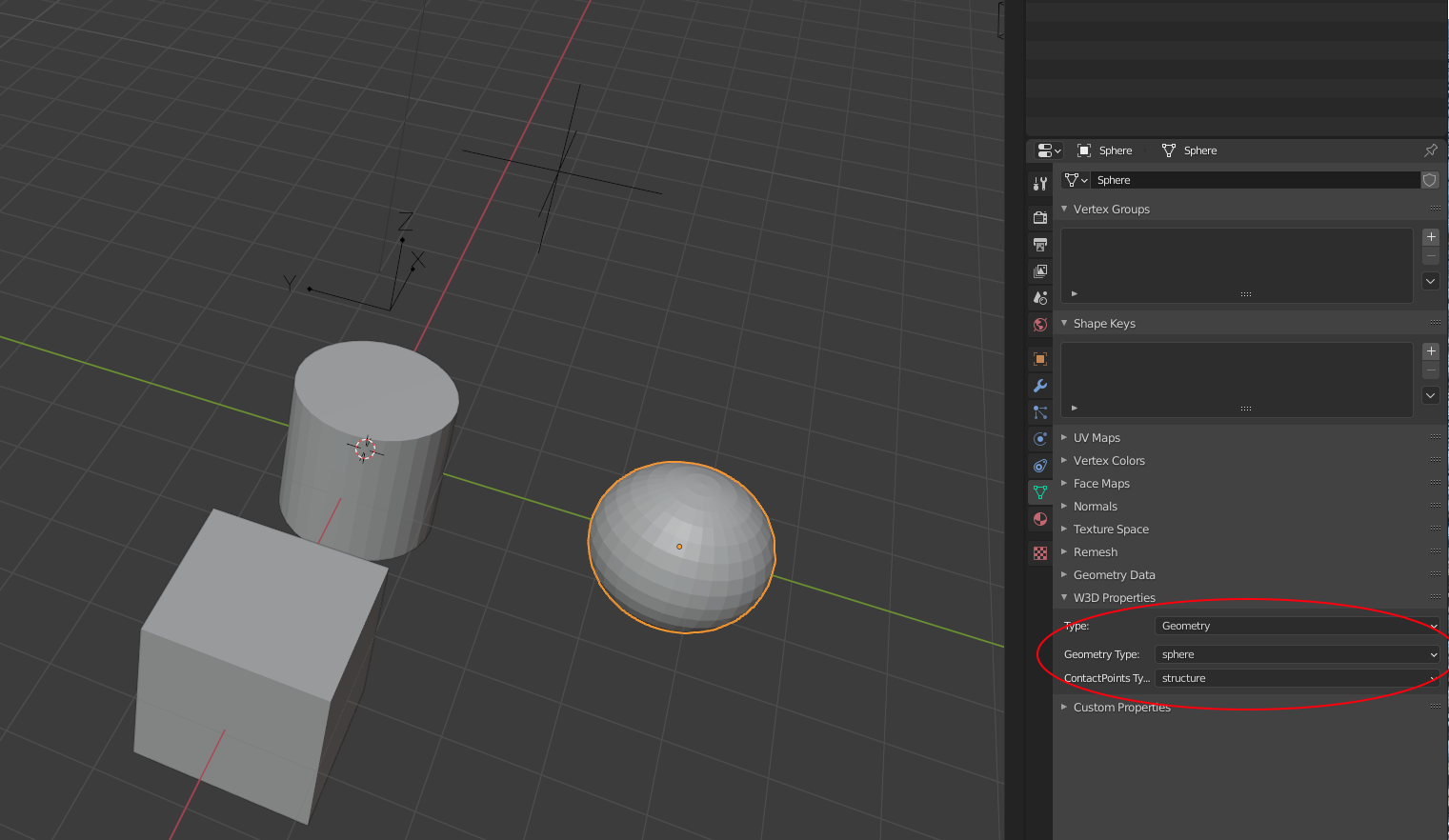The image size is (1449, 840).
Task: Add a new shape key with plus button
Action: [x=1431, y=351]
